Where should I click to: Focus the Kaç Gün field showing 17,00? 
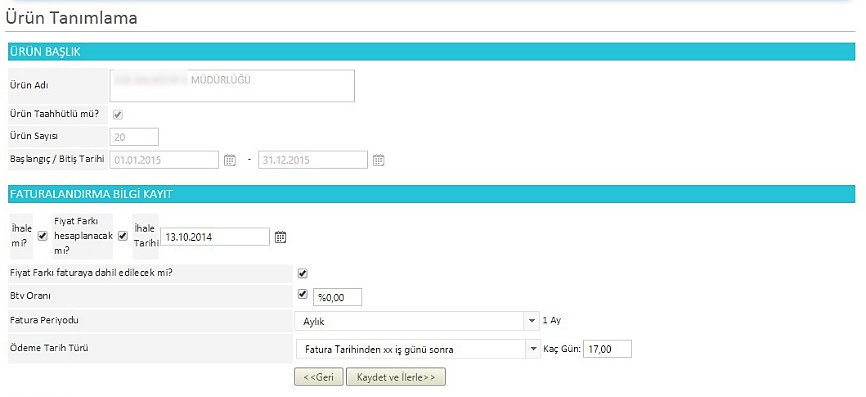point(607,349)
